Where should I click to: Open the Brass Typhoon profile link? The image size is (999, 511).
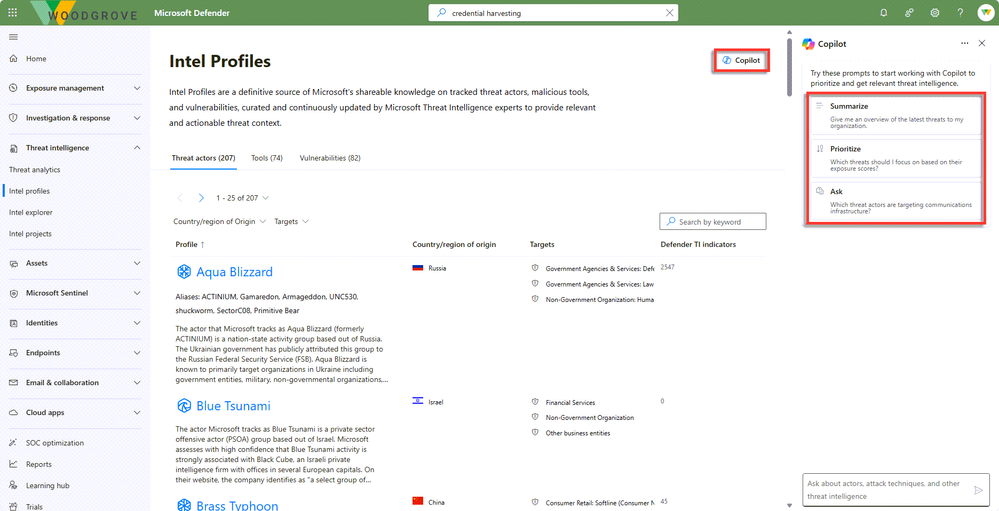[x=237, y=506]
